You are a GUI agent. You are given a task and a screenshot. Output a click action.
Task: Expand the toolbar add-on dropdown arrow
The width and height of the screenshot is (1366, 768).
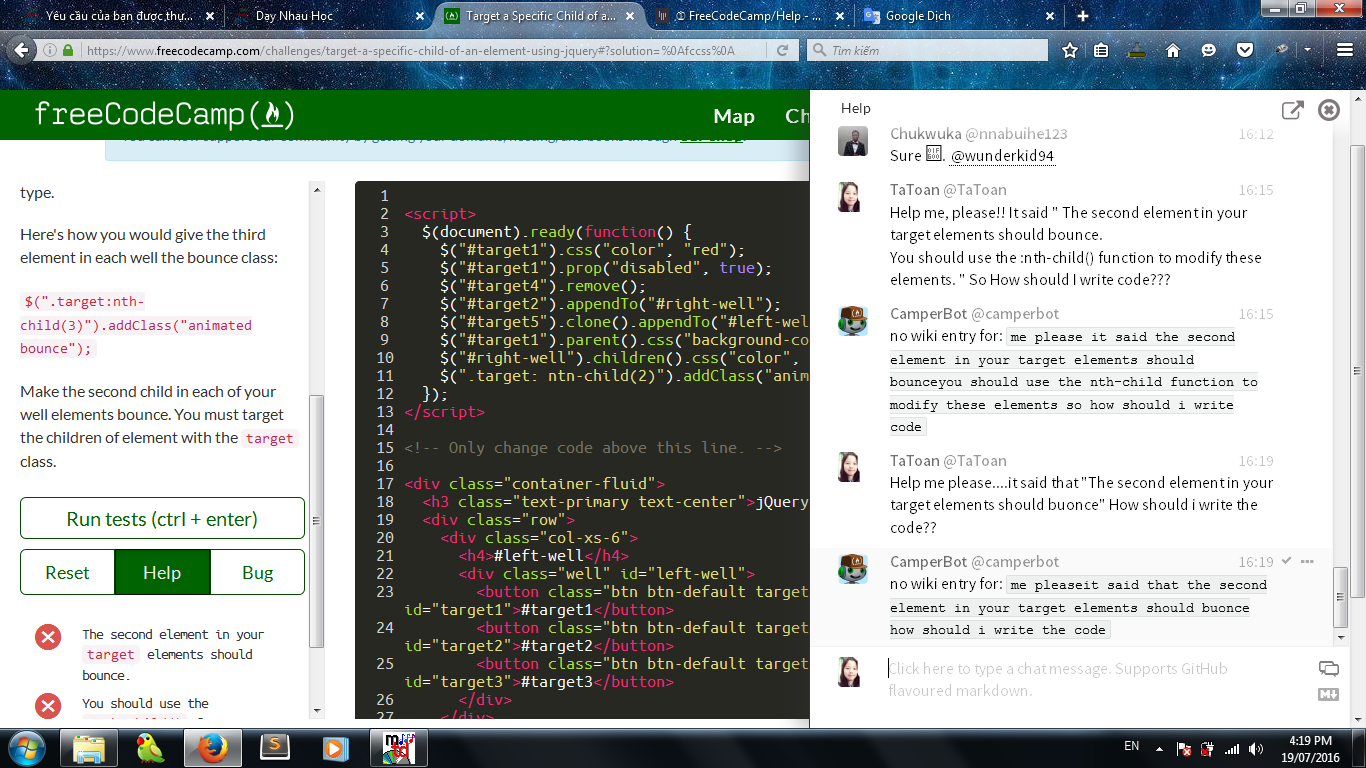click(x=1307, y=50)
